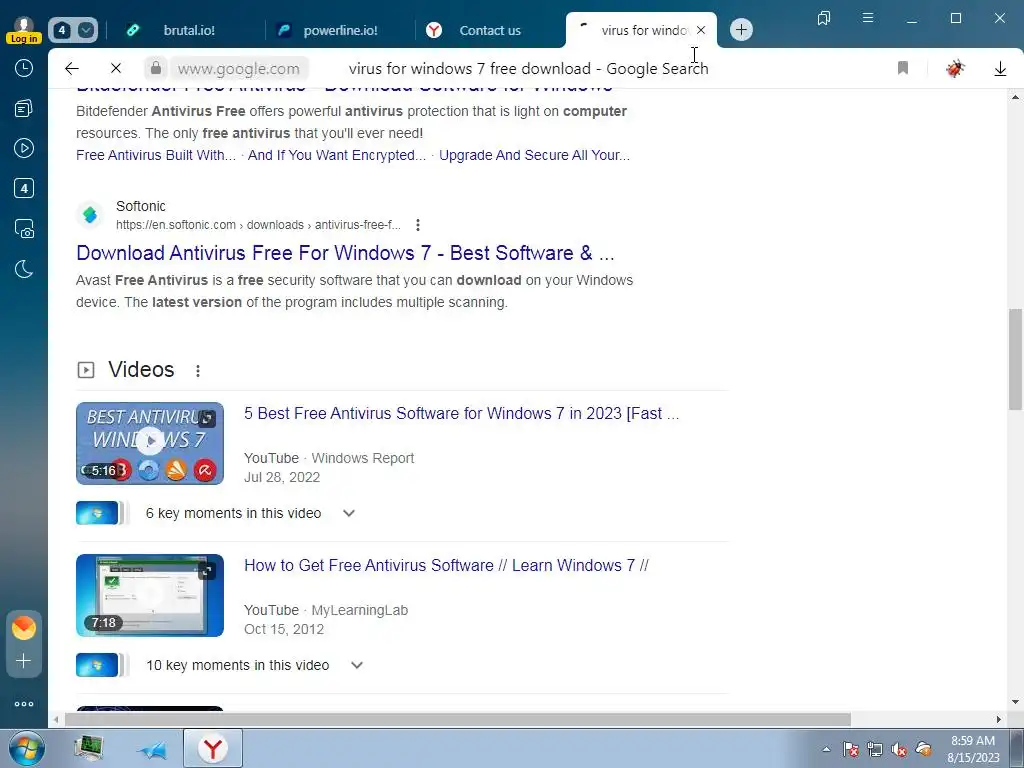
Task: Click the Jul 28, 2022 date text
Action: [x=282, y=477]
